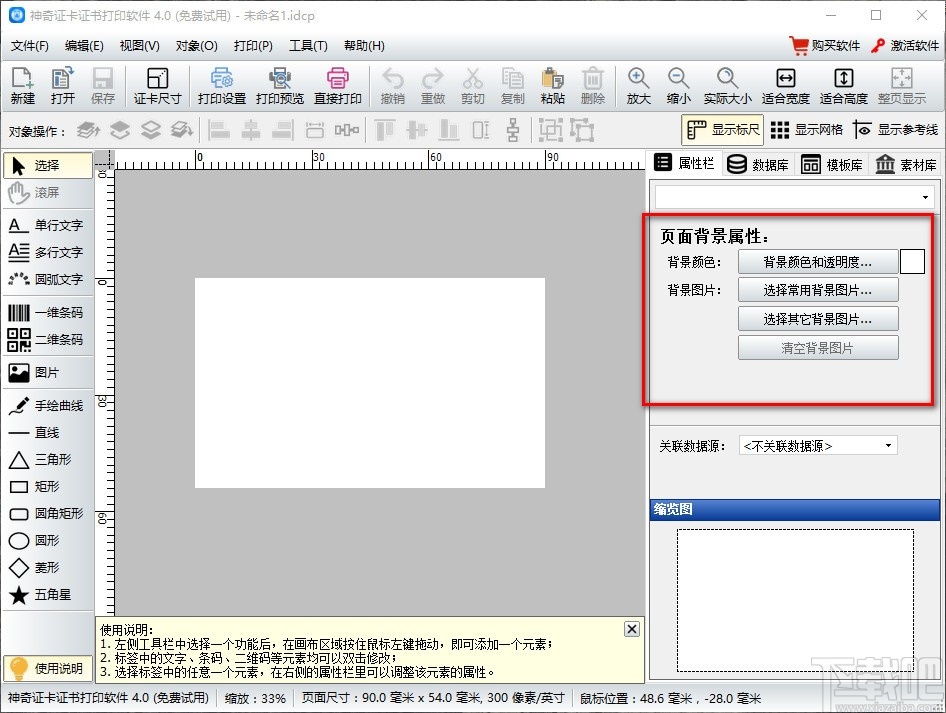This screenshot has height=713, width=946.
Task: Click the white card canvas
Action: [x=370, y=383]
